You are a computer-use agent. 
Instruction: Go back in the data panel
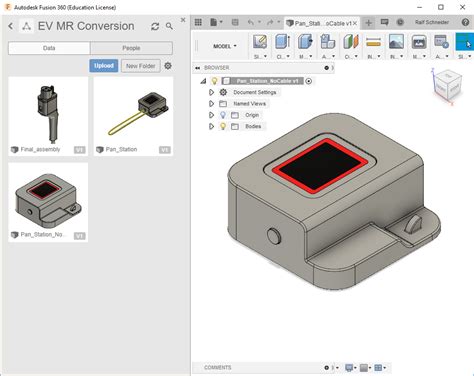point(11,26)
